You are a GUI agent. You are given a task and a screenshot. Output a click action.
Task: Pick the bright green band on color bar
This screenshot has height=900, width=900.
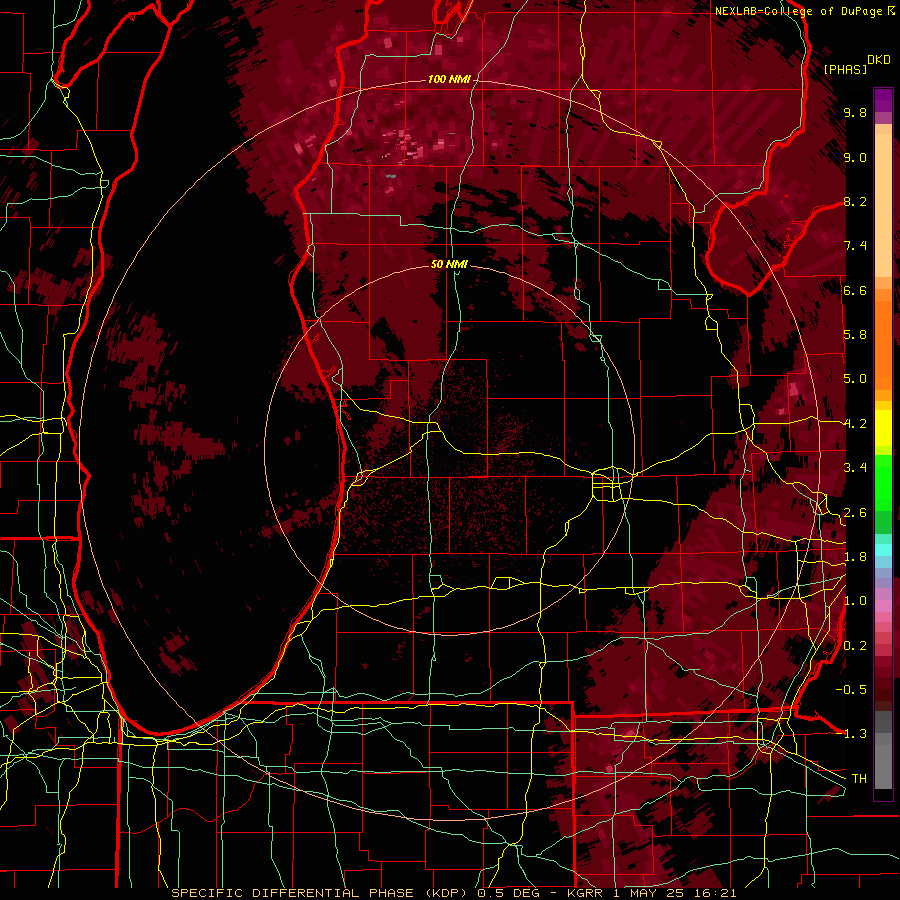click(883, 484)
